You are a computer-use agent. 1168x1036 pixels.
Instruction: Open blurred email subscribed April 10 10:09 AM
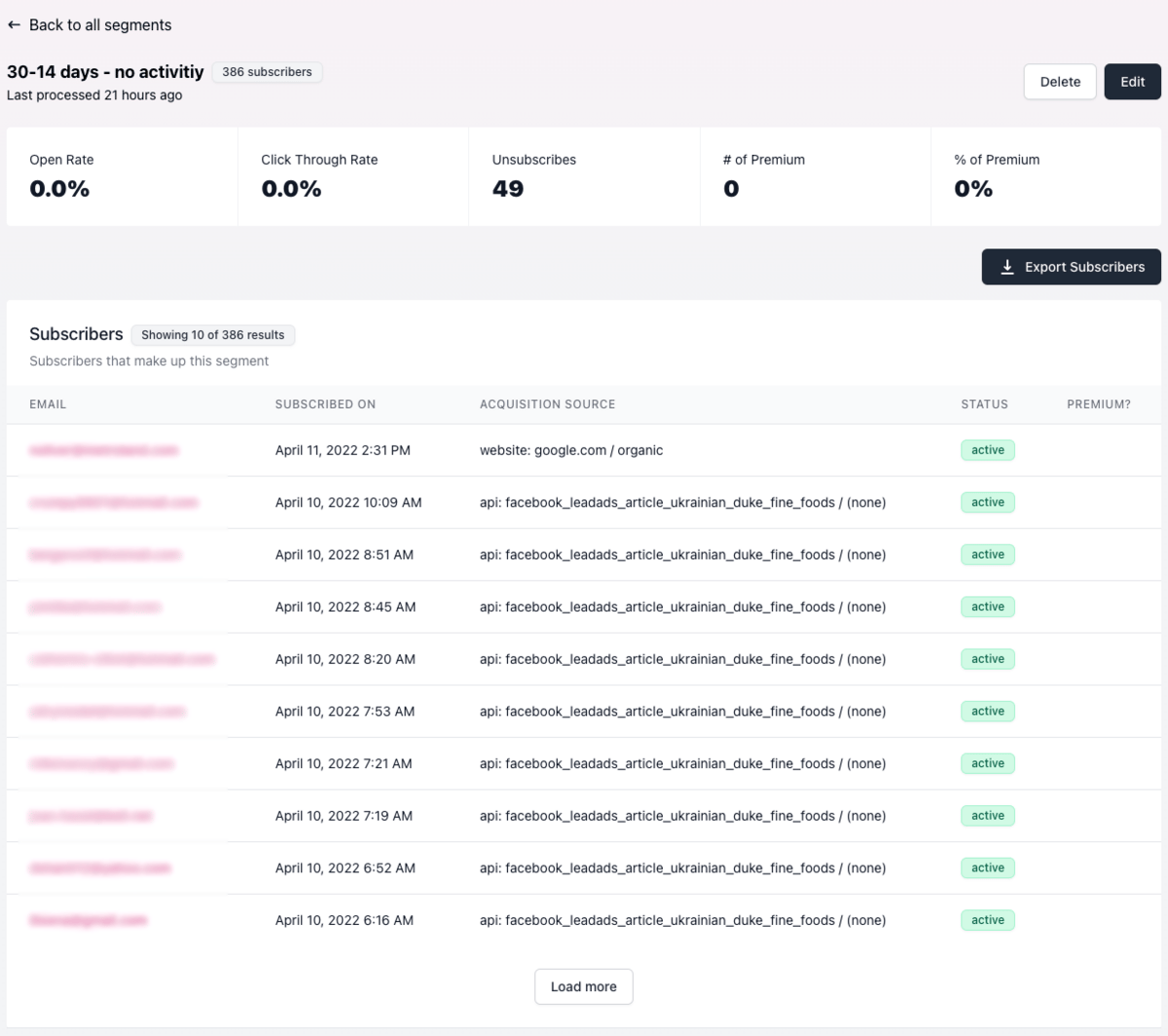[114, 502]
